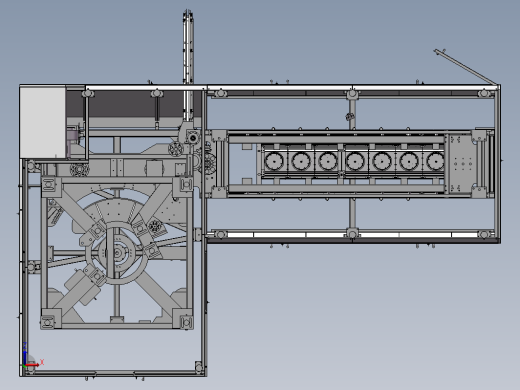The width and height of the screenshot is (520, 390).
Task: Select the central hub of the large wheel
Action: (117, 253)
